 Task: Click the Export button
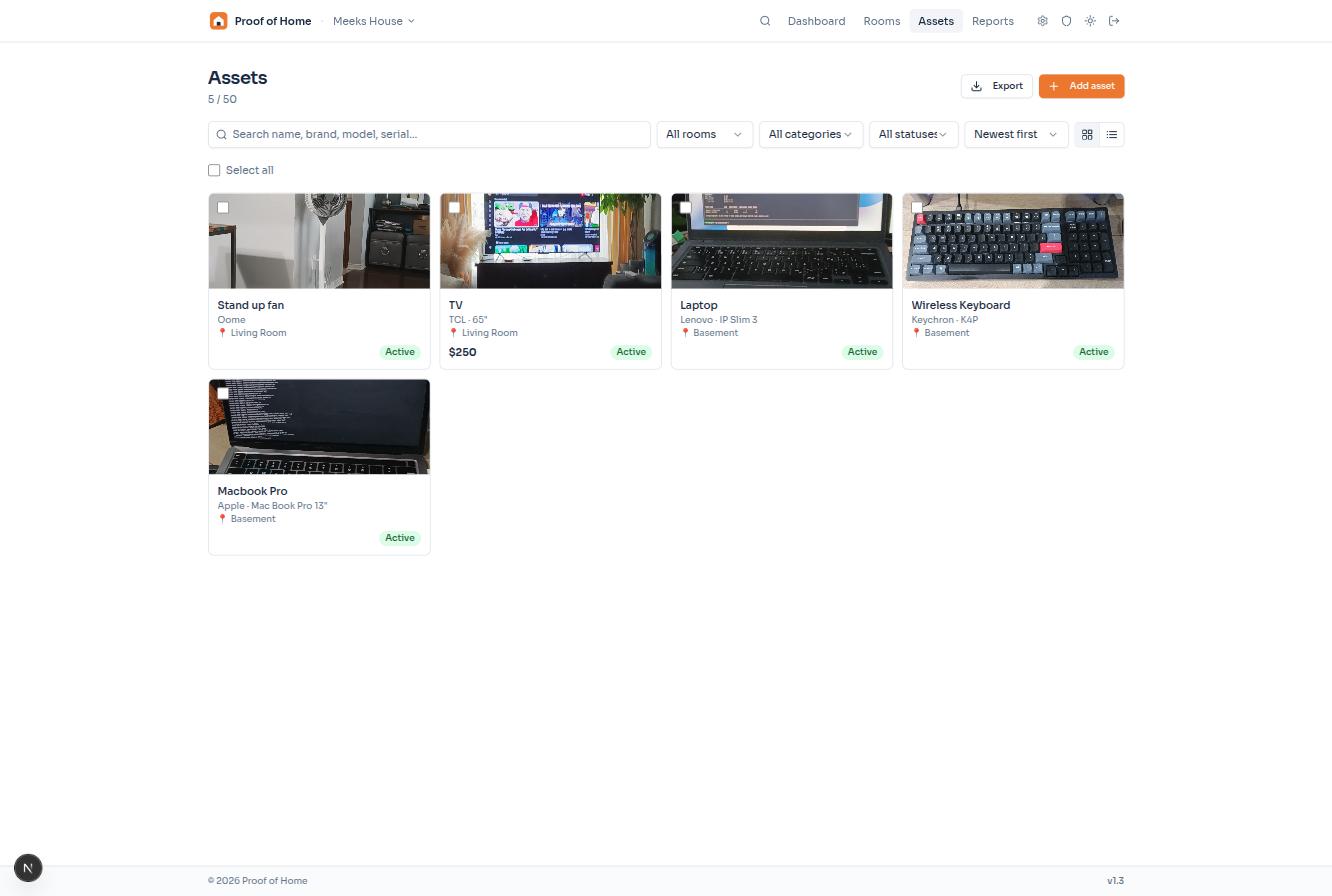click(x=997, y=86)
